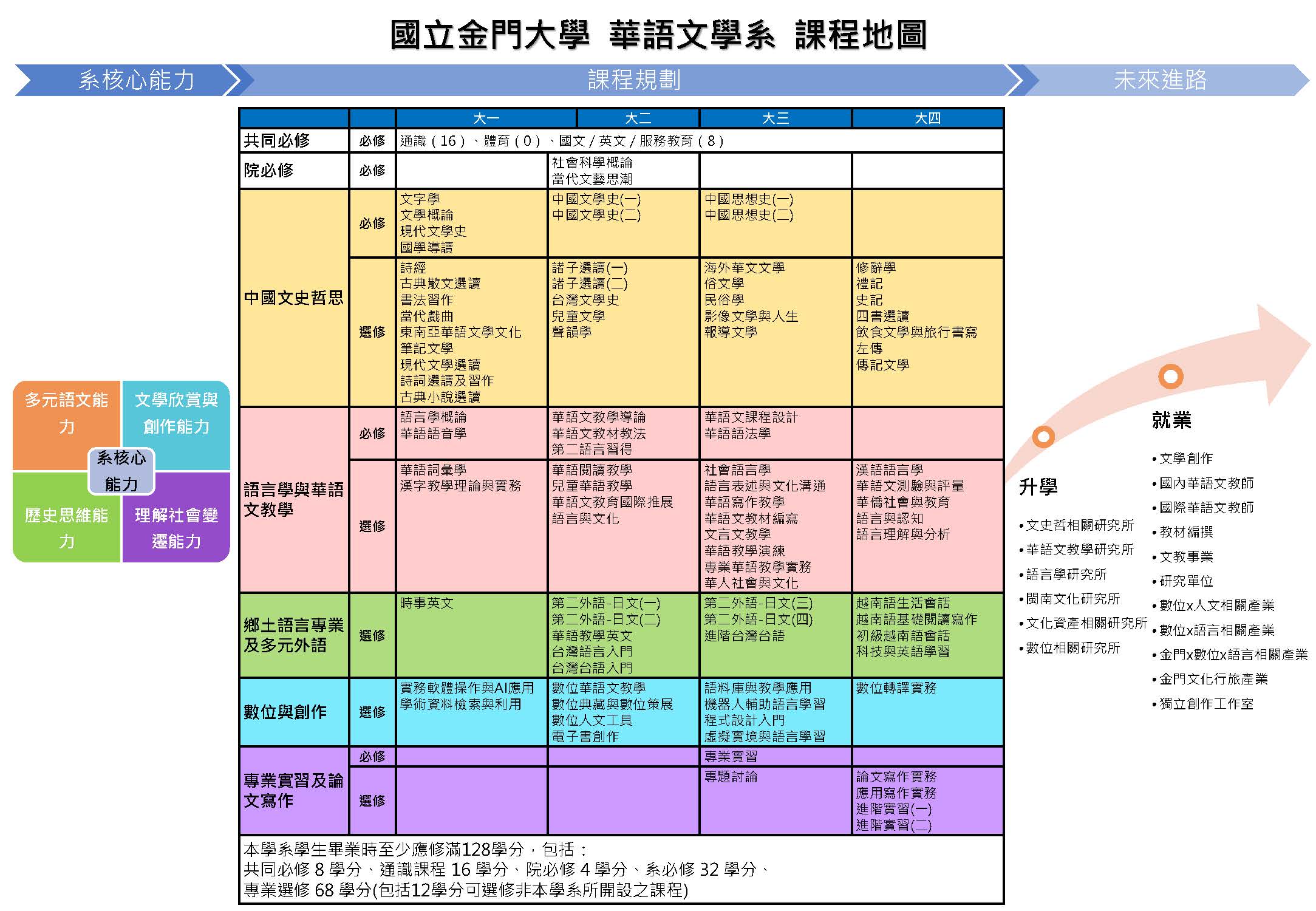Click the course 第二外語-日文(一)
Screen dimensions: 1316x911
(606, 603)
